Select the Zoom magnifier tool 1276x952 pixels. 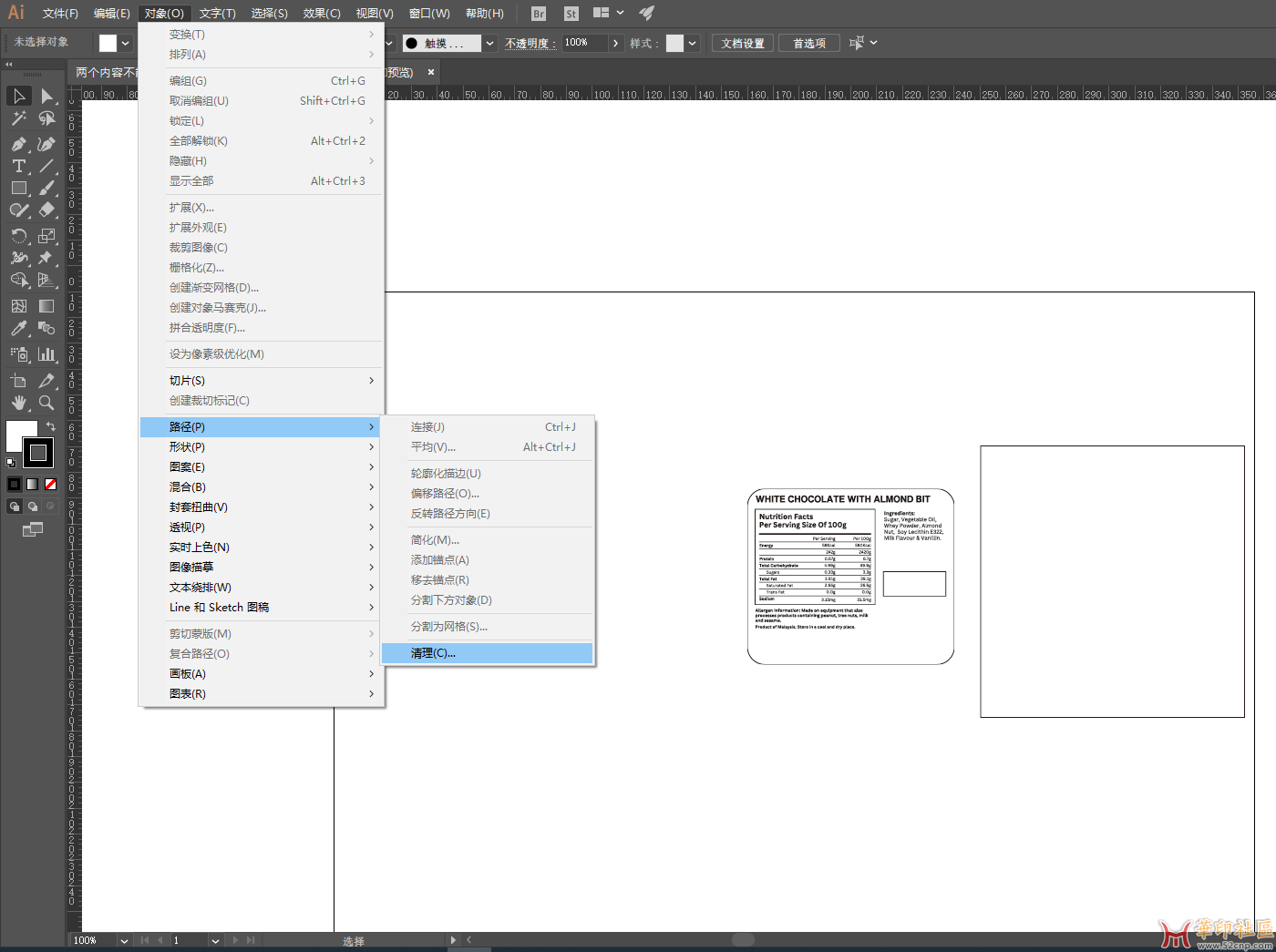pyautogui.click(x=46, y=403)
